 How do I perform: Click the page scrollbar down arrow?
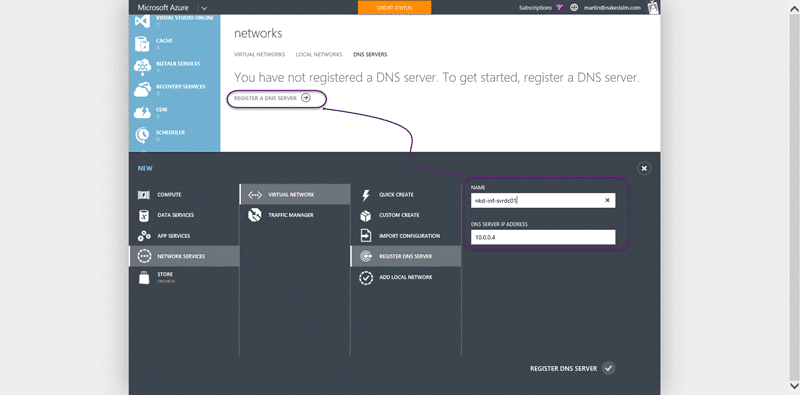(x=794, y=385)
